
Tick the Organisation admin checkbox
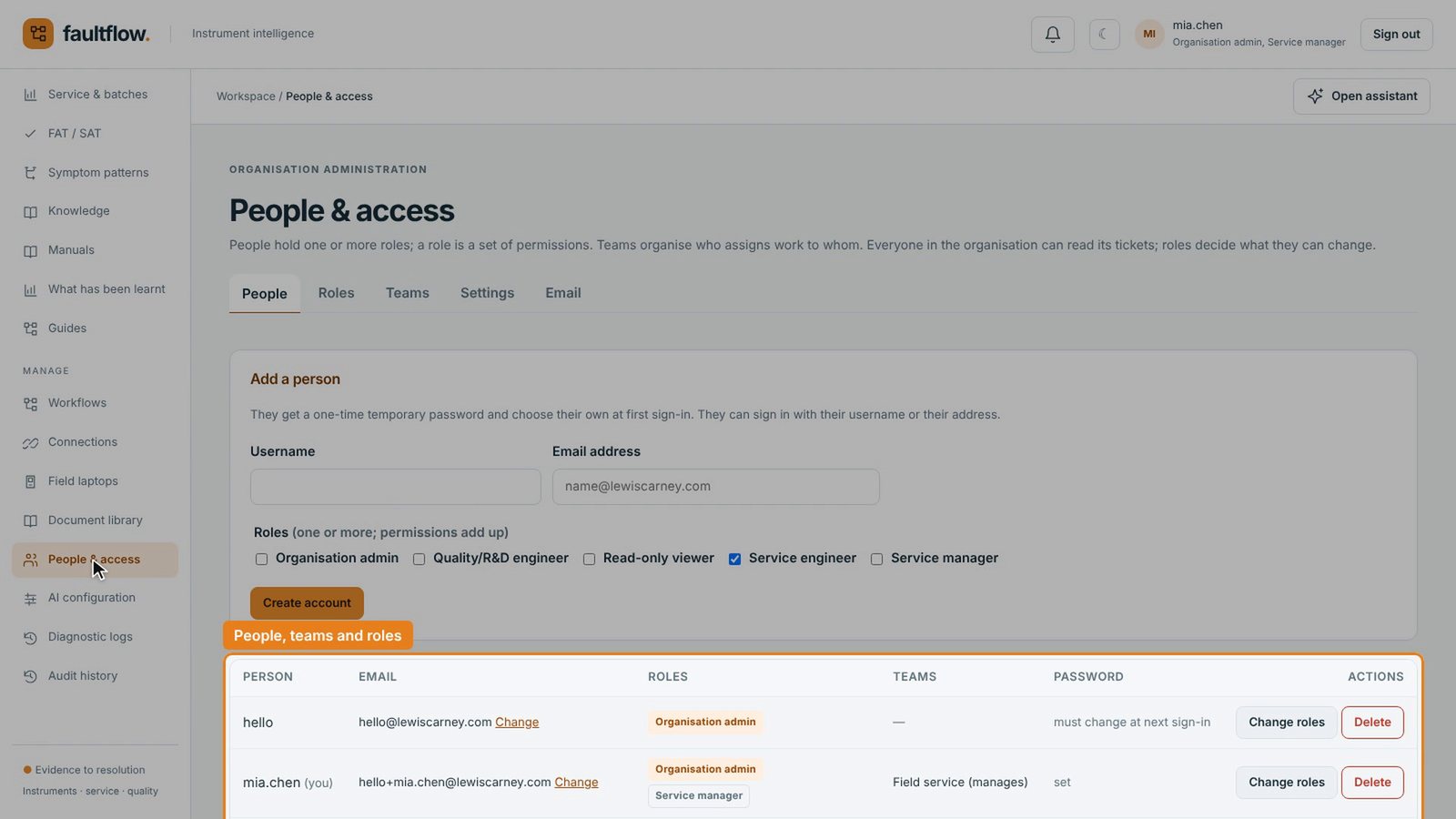pos(261,559)
